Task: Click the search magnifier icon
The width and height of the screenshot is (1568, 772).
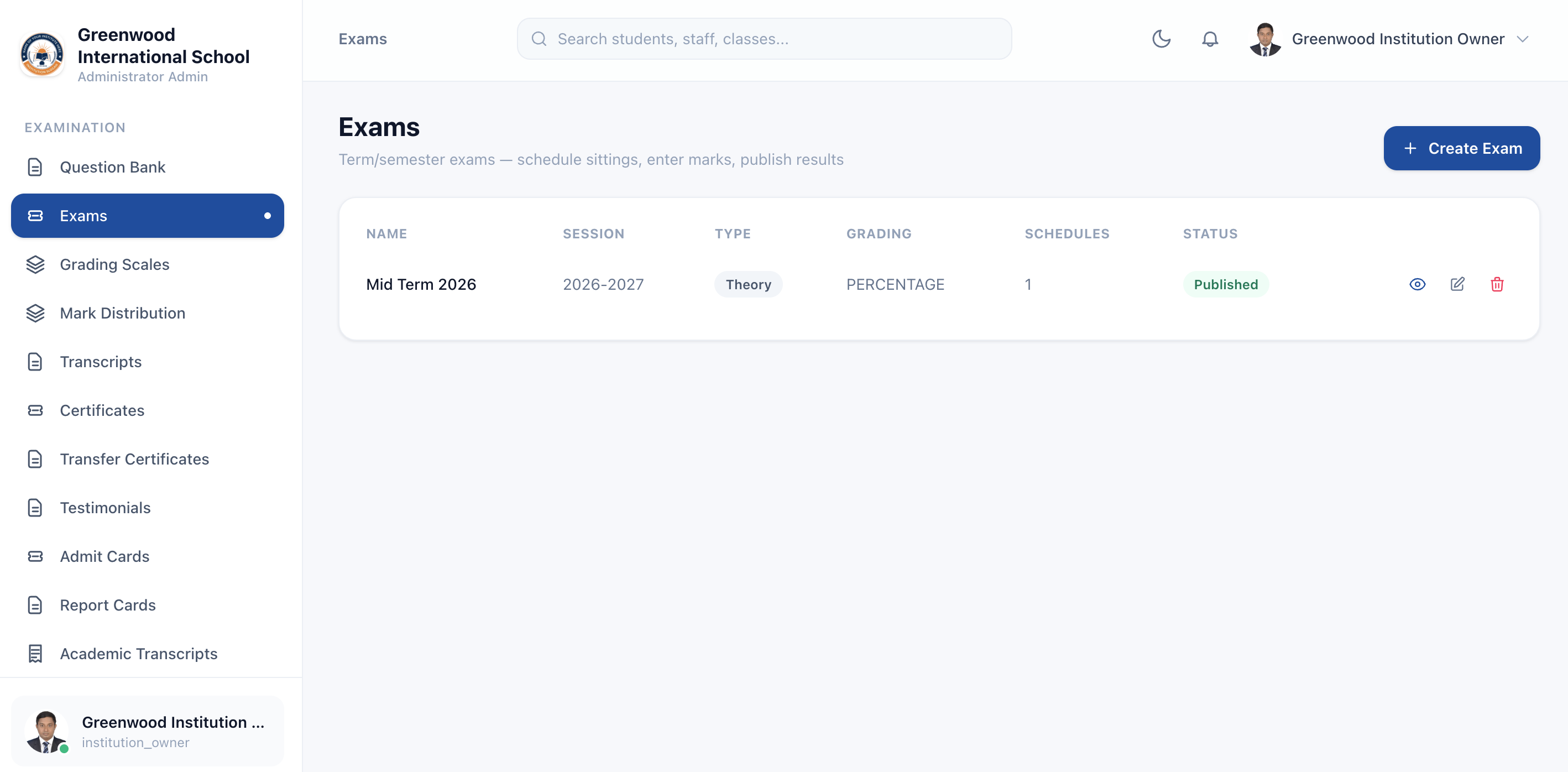Action: 539,39
